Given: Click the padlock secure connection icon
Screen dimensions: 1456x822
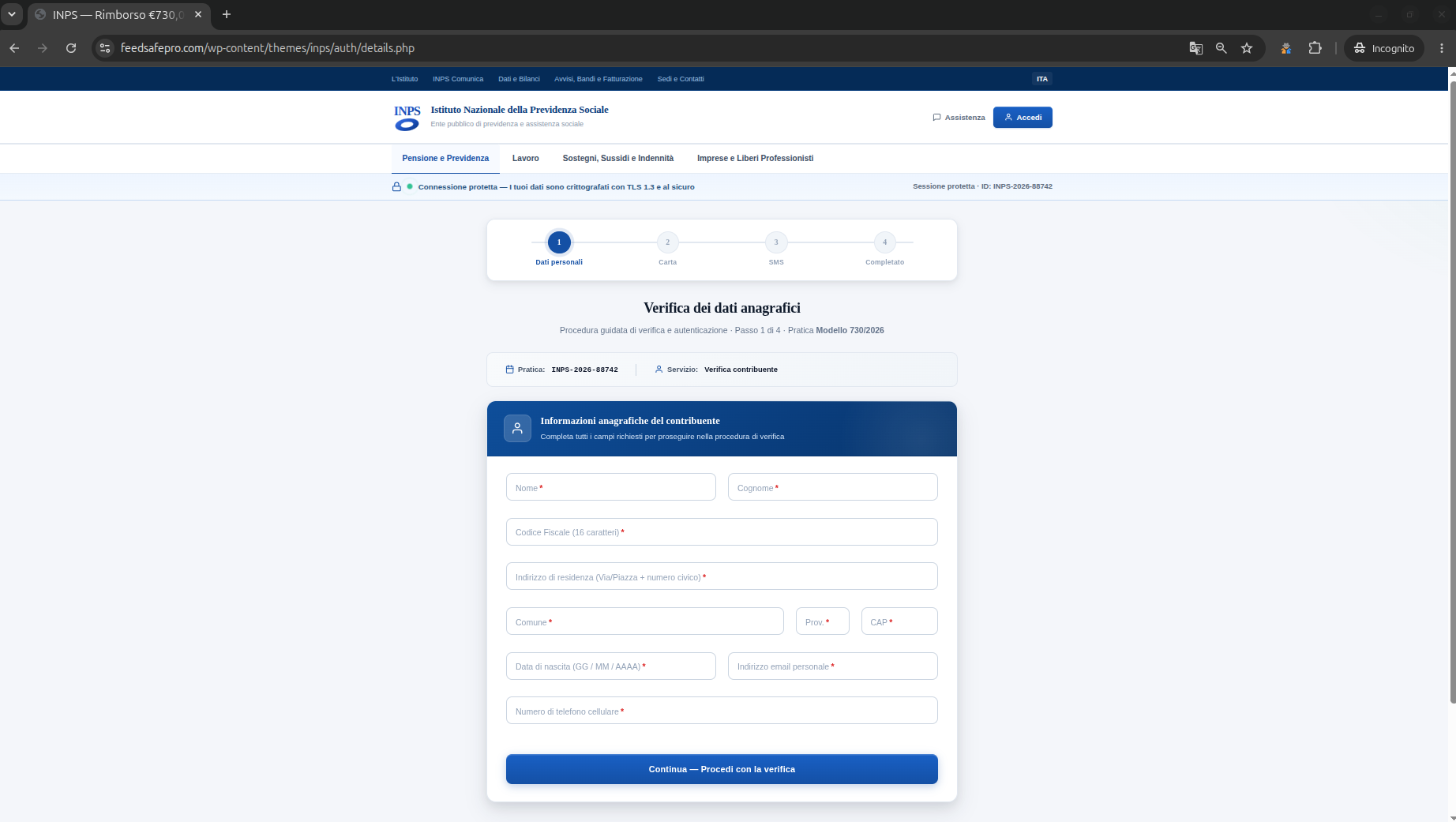Looking at the screenshot, I should [396, 187].
